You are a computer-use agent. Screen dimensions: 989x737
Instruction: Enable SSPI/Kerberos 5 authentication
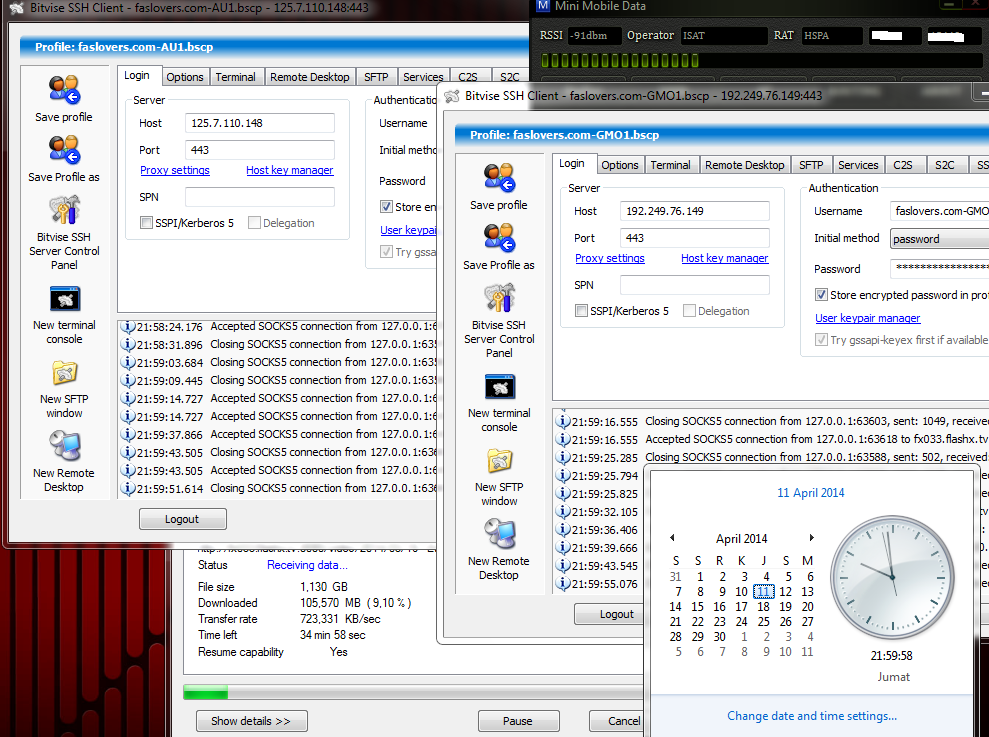click(579, 311)
